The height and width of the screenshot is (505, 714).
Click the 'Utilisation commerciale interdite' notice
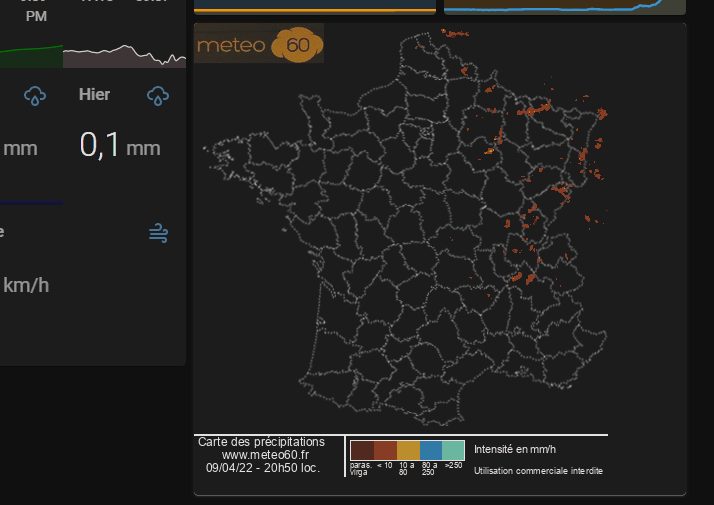[x=538, y=471]
